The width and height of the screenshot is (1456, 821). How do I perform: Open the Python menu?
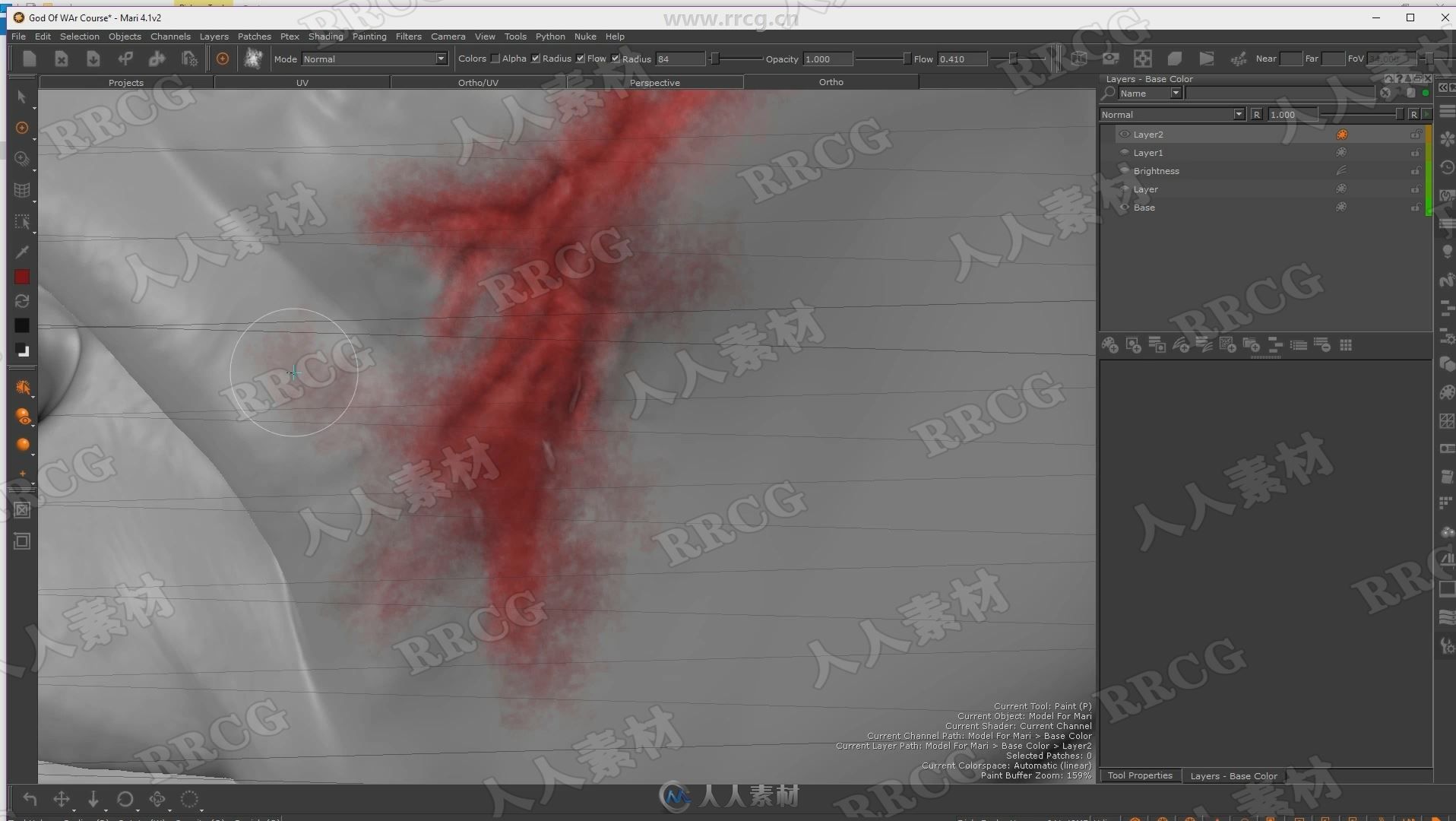click(x=550, y=36)
